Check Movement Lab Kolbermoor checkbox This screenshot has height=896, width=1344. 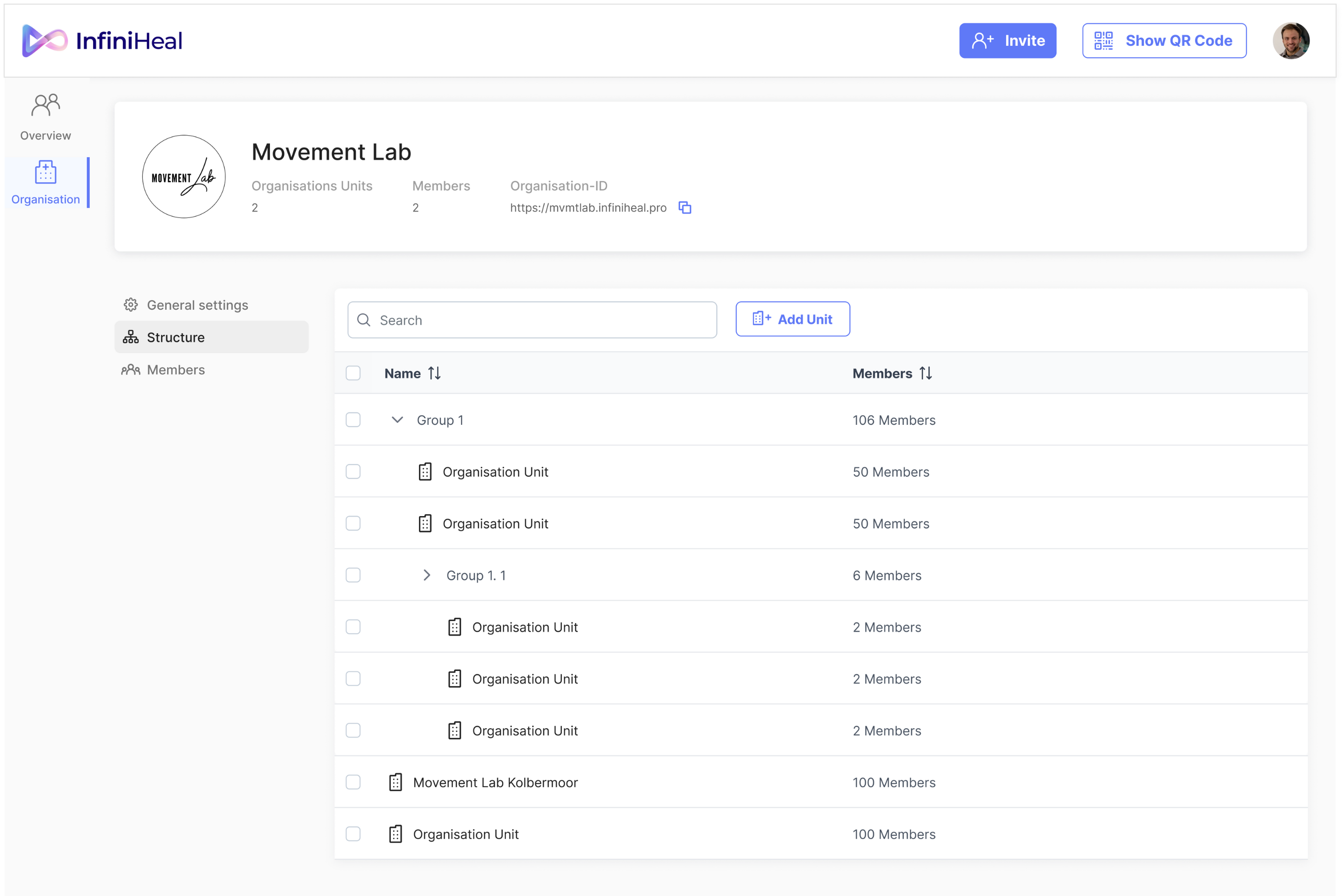pyautogui.click(x=353, y=782)
